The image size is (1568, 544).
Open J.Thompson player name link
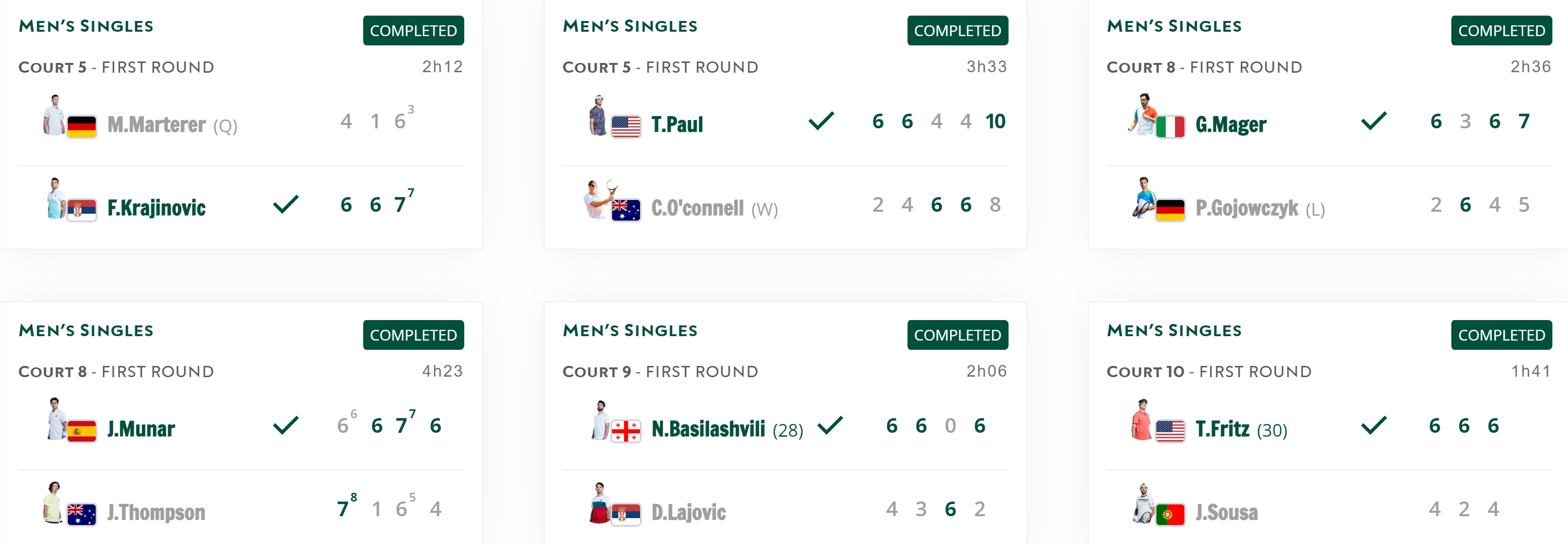(156, 512)
